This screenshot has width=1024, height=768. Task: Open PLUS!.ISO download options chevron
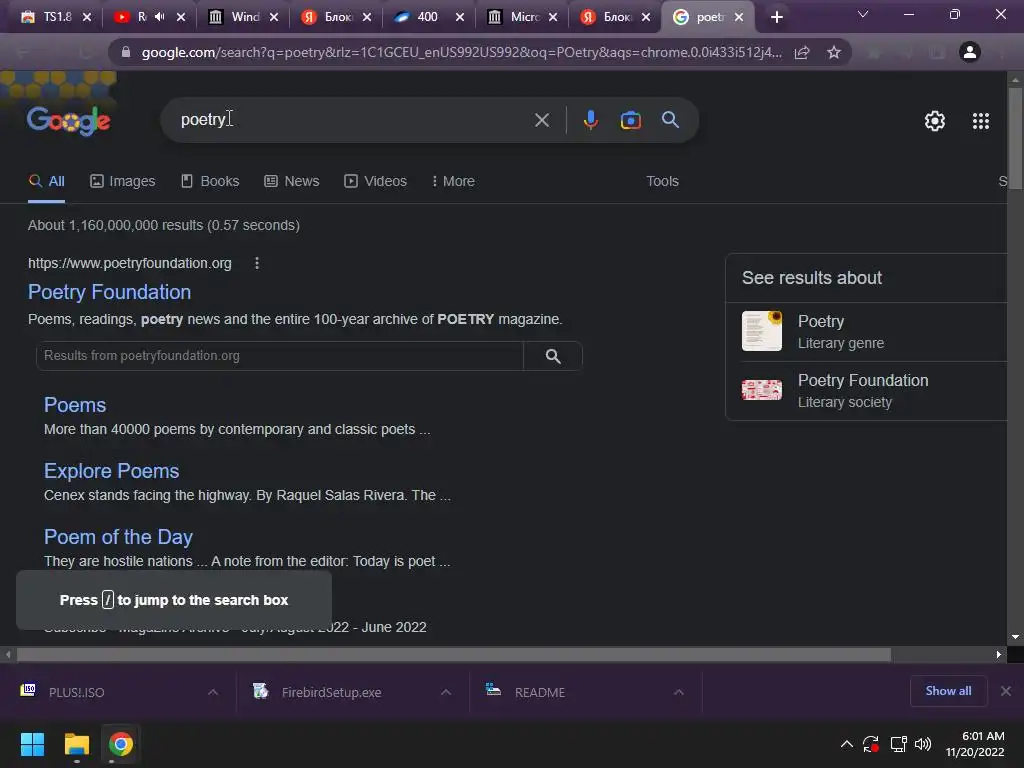[213, 692]
